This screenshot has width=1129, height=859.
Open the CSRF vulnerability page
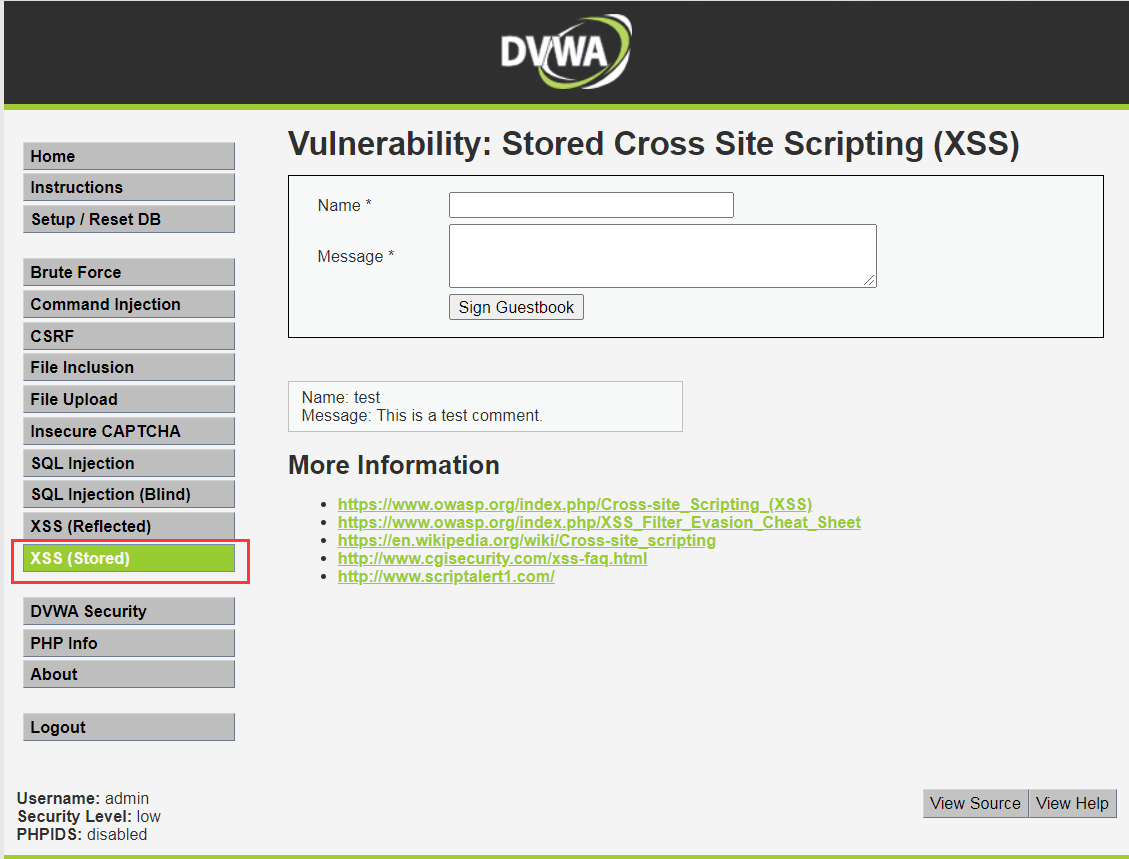tap(128, 335)
